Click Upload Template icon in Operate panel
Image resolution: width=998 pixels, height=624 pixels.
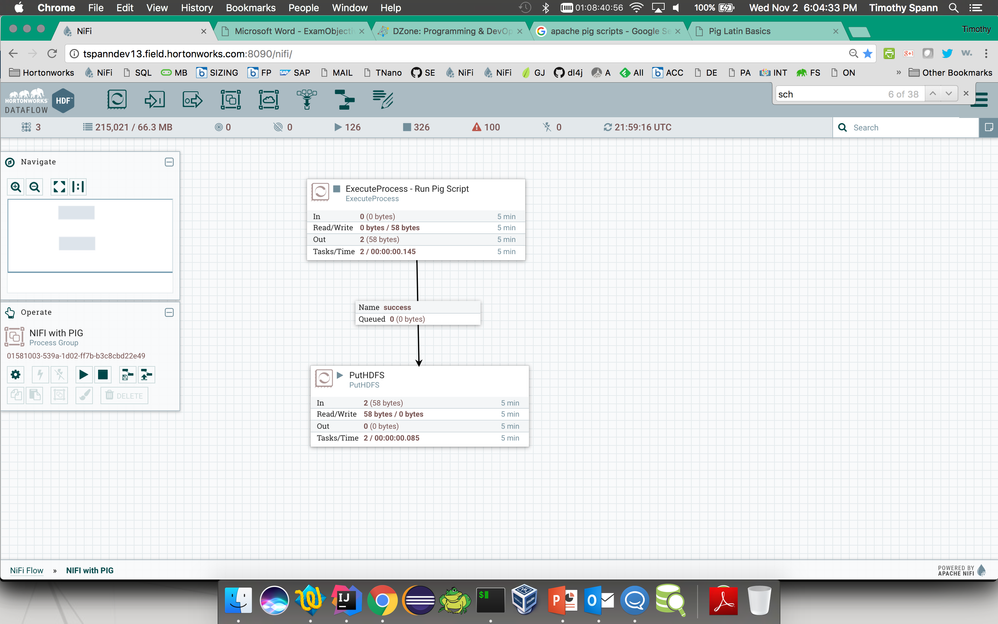point(146,374)
